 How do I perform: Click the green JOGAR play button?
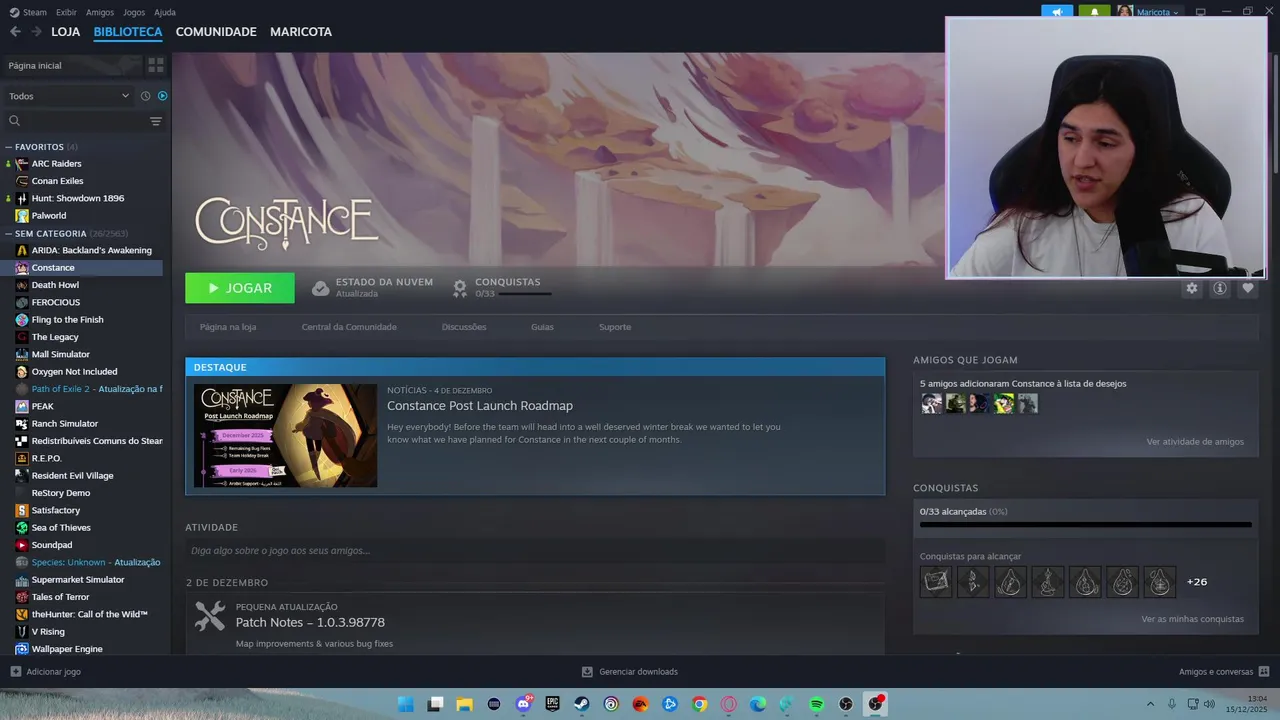240,288
